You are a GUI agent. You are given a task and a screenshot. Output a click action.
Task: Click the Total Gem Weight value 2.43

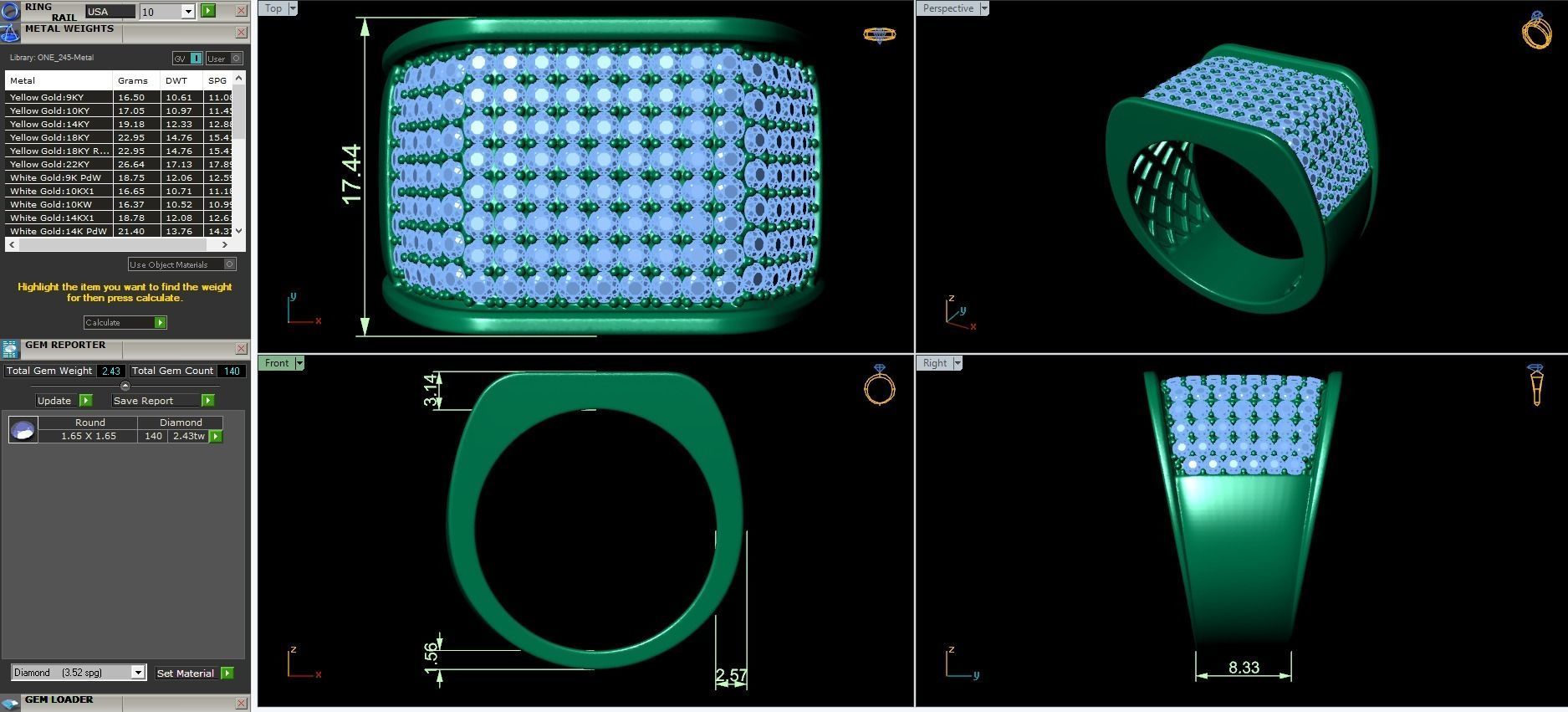(x=110, y=371)
